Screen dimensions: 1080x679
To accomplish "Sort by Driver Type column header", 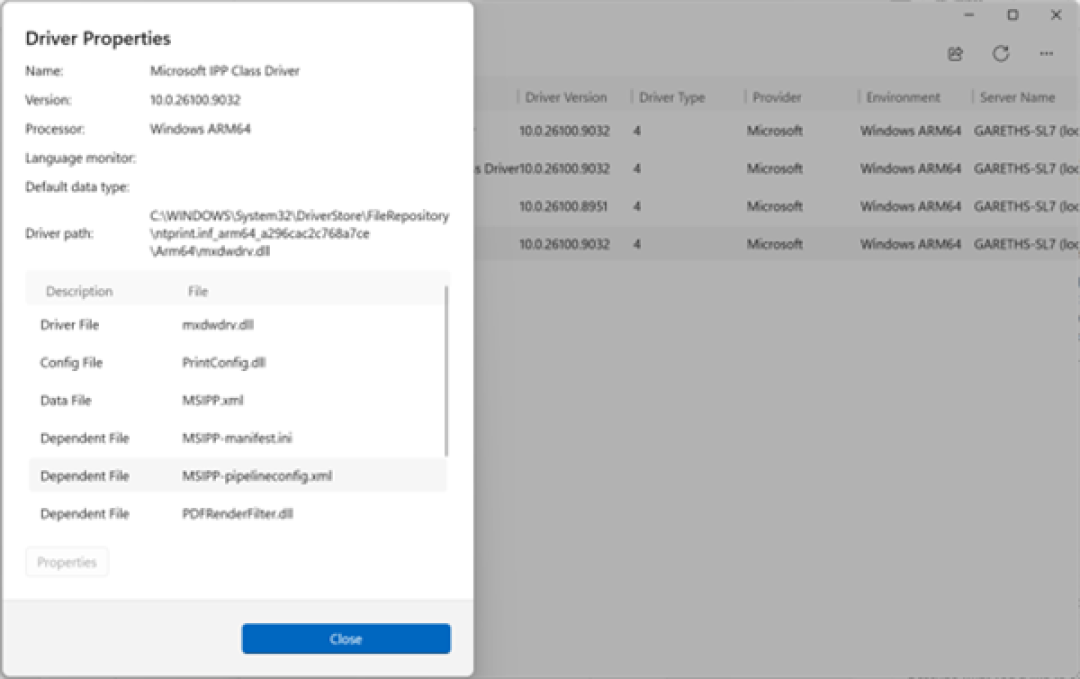I will click(672, 97).
